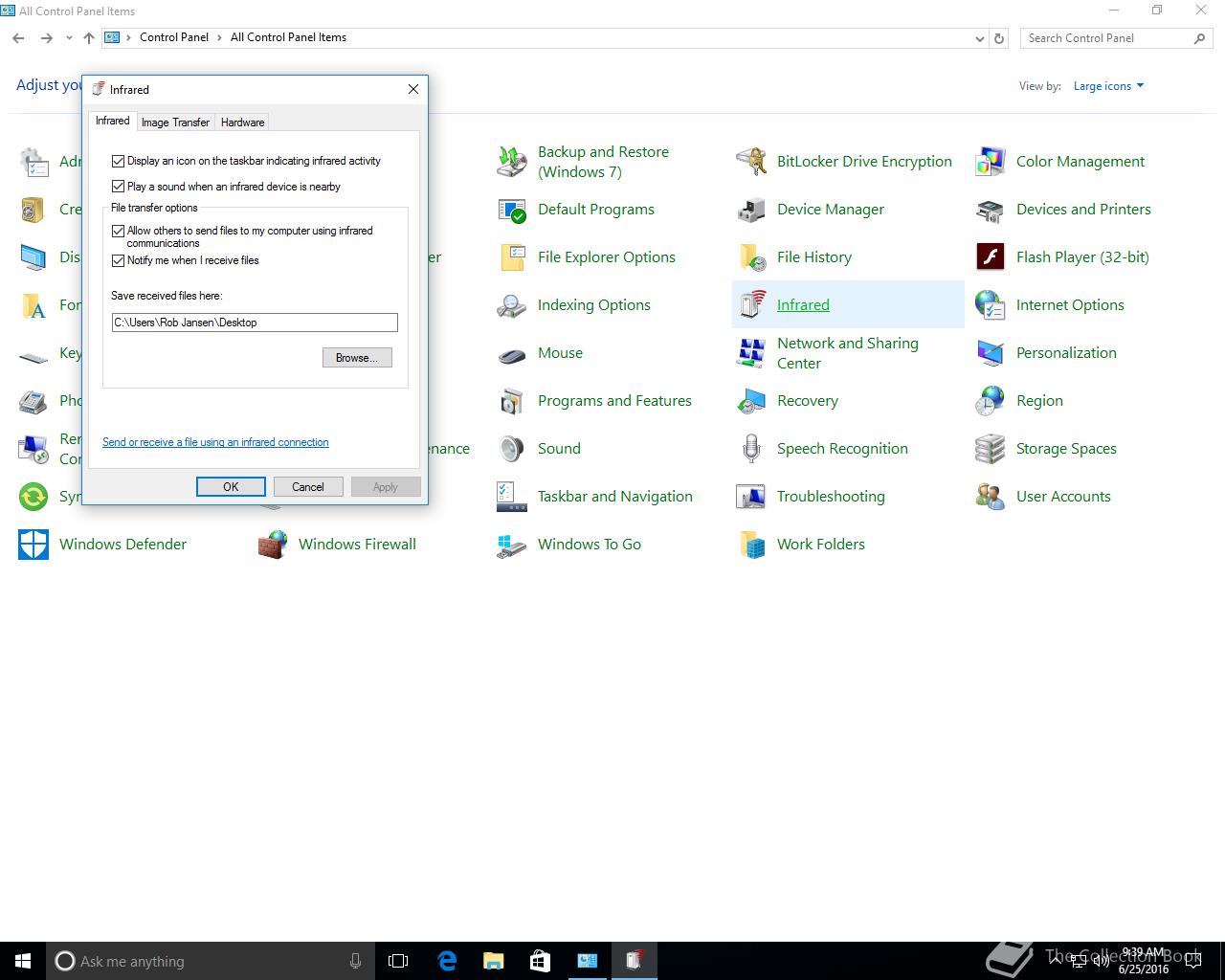
Task: Open the Default Programs icon
Action: pyautogui.click(x=512, y=210)
